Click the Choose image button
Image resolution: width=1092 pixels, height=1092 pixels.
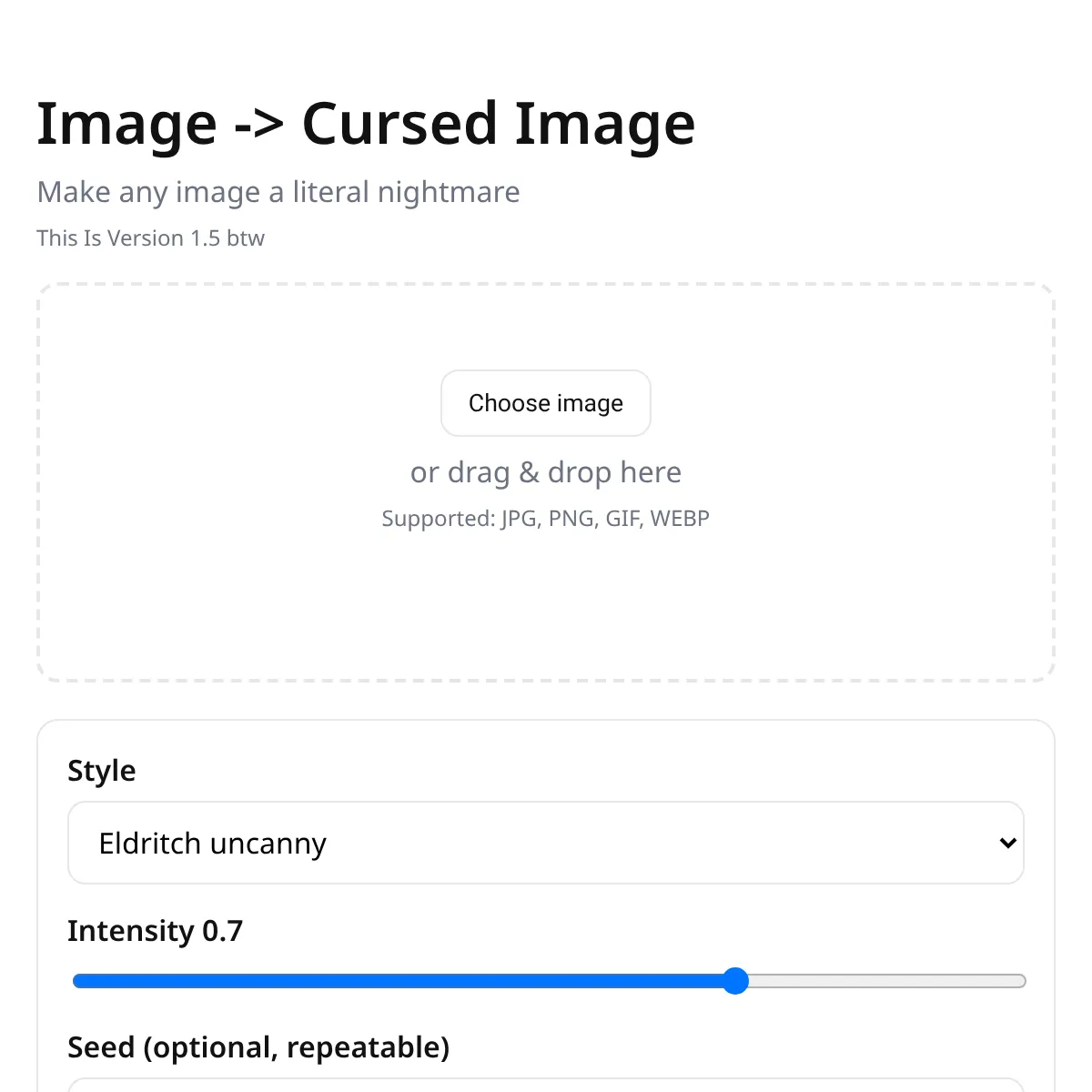tap(545, 403)
